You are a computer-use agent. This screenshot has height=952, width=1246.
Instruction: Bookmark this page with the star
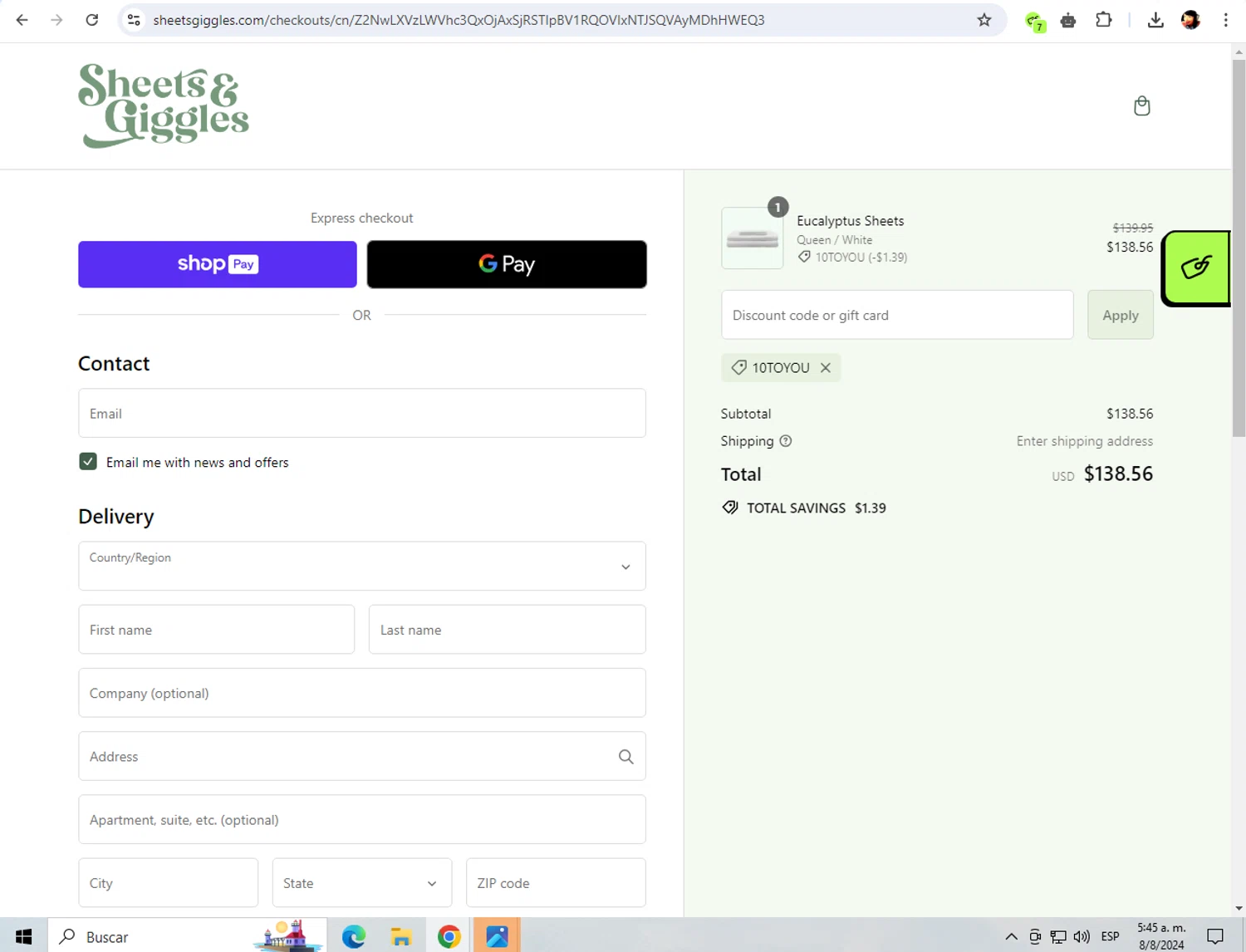pos(984,20)
